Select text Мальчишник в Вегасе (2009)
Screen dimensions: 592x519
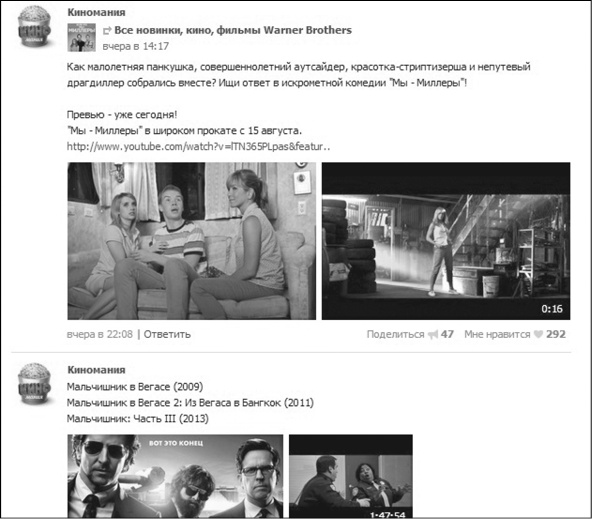(135, 387)
